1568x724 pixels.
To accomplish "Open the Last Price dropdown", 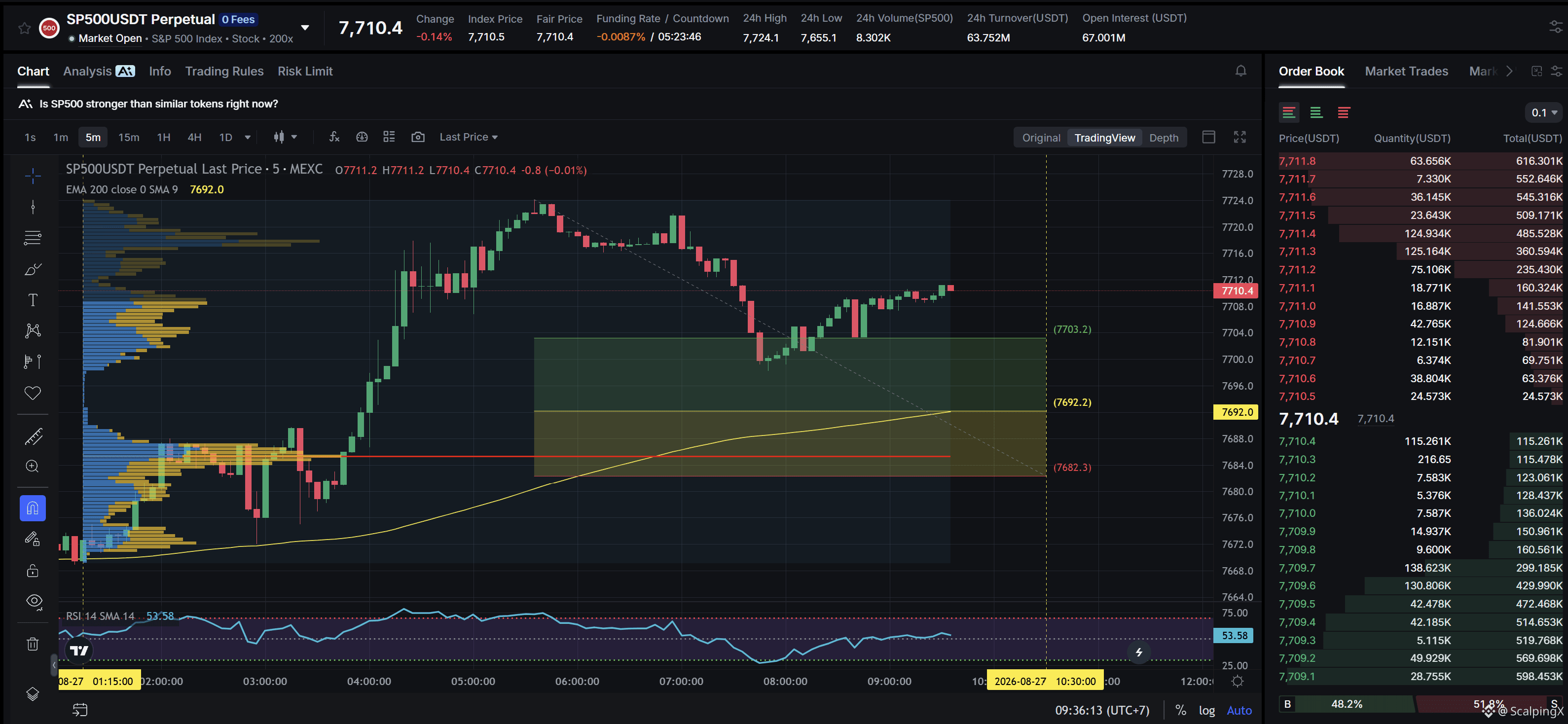I will click(469, 138).
